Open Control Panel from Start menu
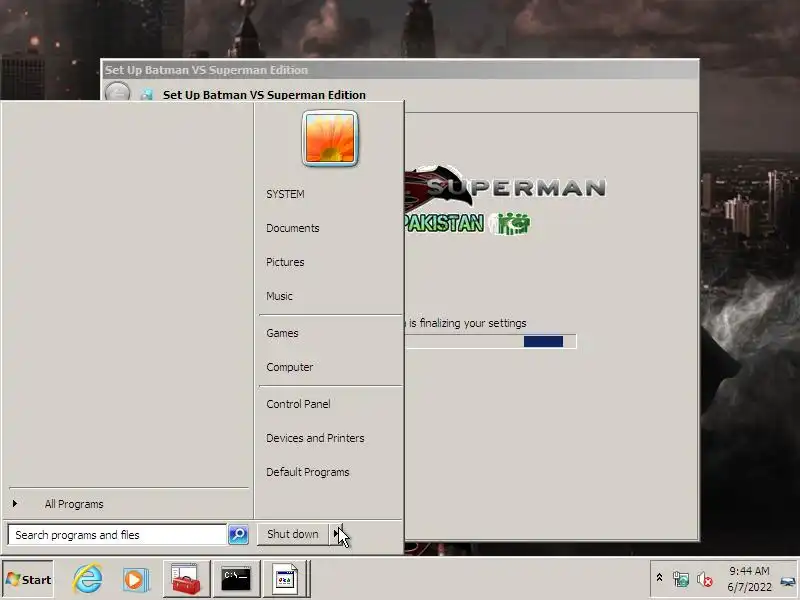 (298, 404)
